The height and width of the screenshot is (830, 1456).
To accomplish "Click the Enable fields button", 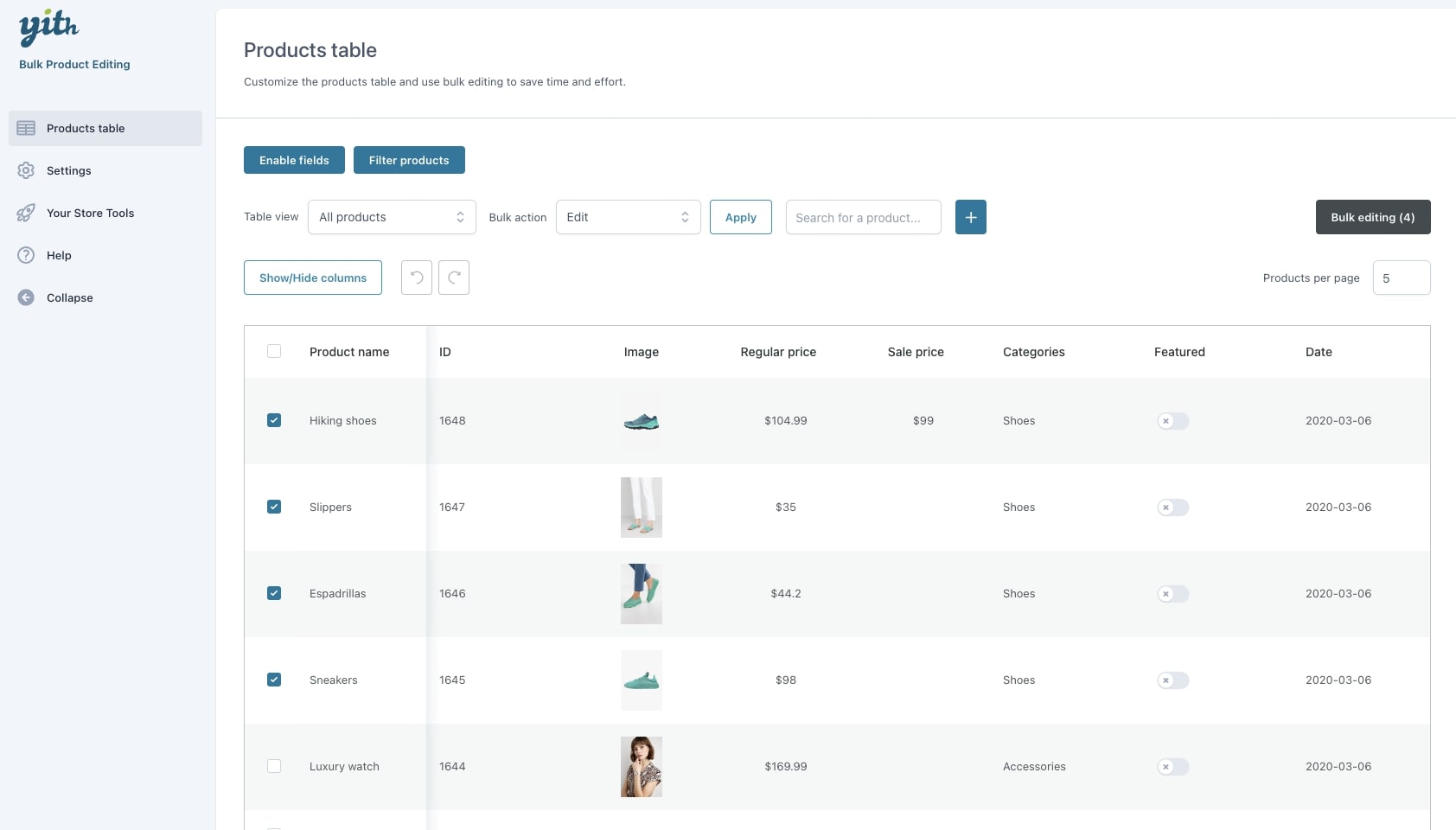I will (x=294, y=160).
